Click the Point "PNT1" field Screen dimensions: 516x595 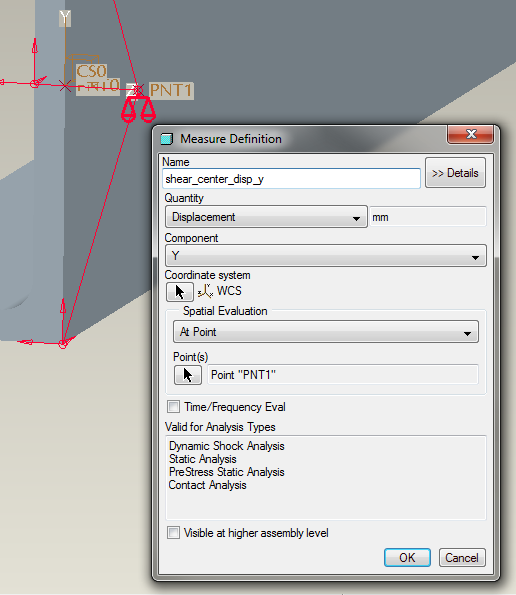(x=343, y=375)
